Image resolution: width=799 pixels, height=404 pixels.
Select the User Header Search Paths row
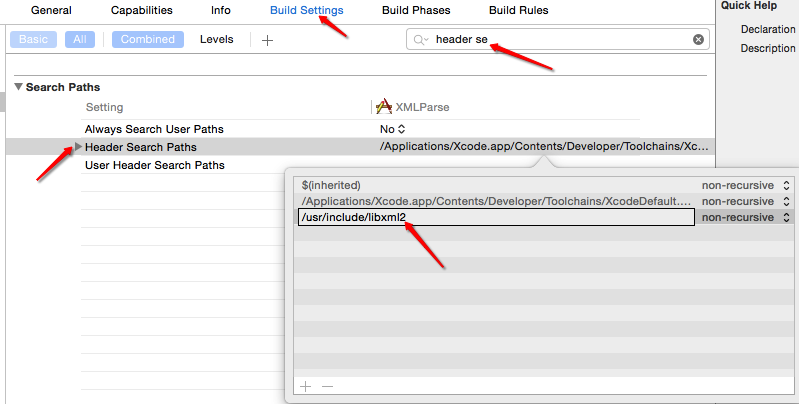155,165
